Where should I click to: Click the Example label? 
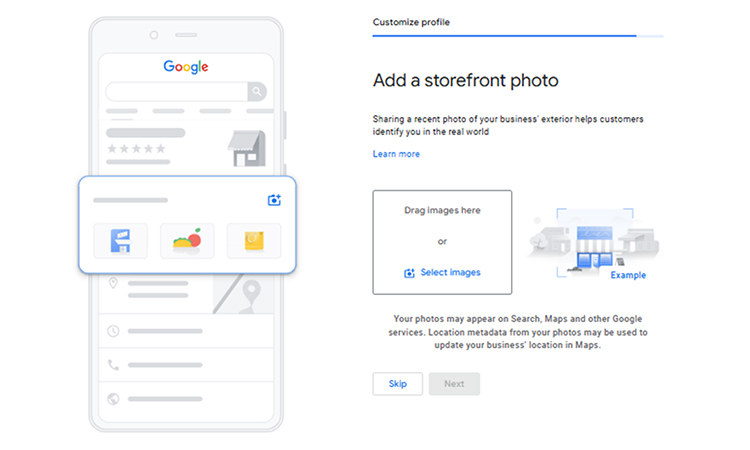(x=628, y=275)
